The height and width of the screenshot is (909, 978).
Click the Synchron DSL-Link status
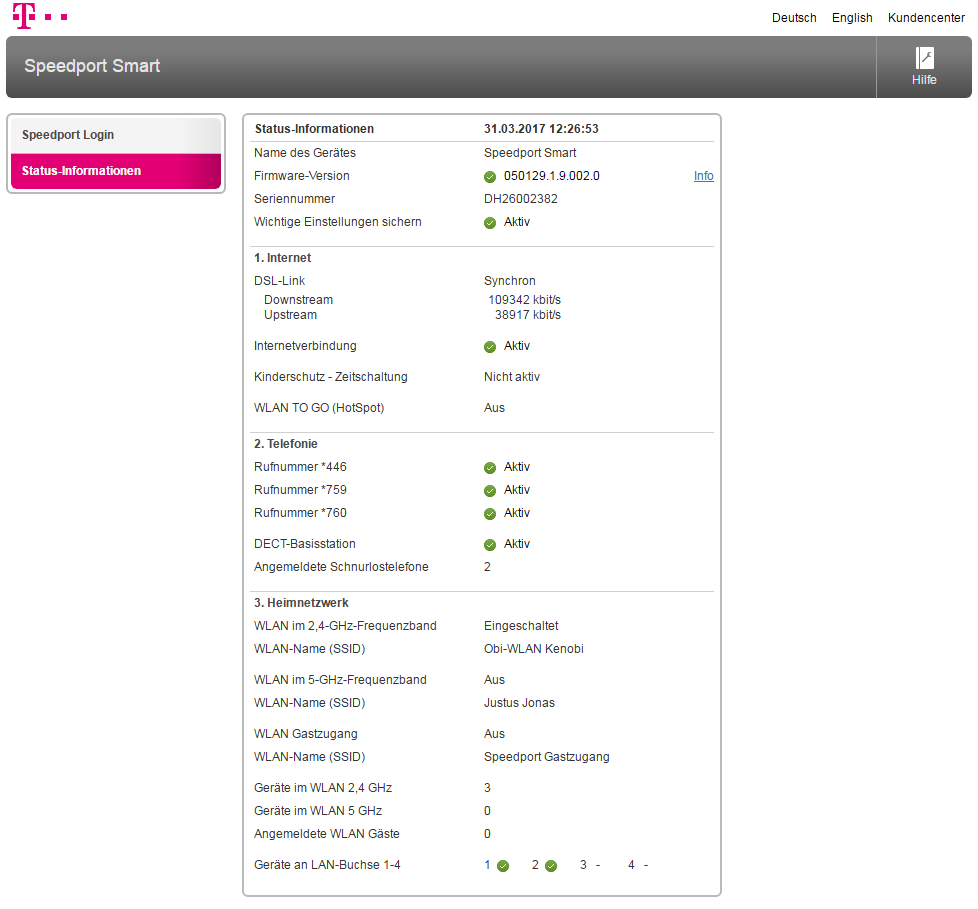point(510,281)
